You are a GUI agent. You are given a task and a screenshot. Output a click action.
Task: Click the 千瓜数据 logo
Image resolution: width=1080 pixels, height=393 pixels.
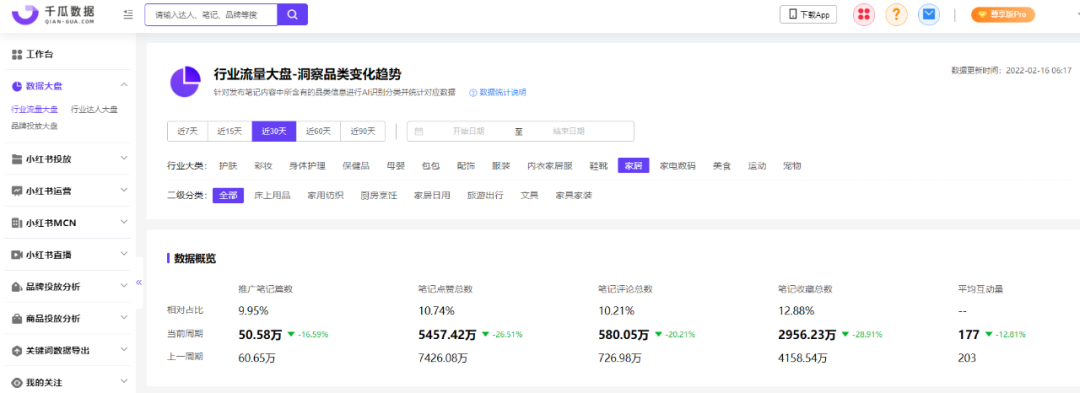(54, 14)
